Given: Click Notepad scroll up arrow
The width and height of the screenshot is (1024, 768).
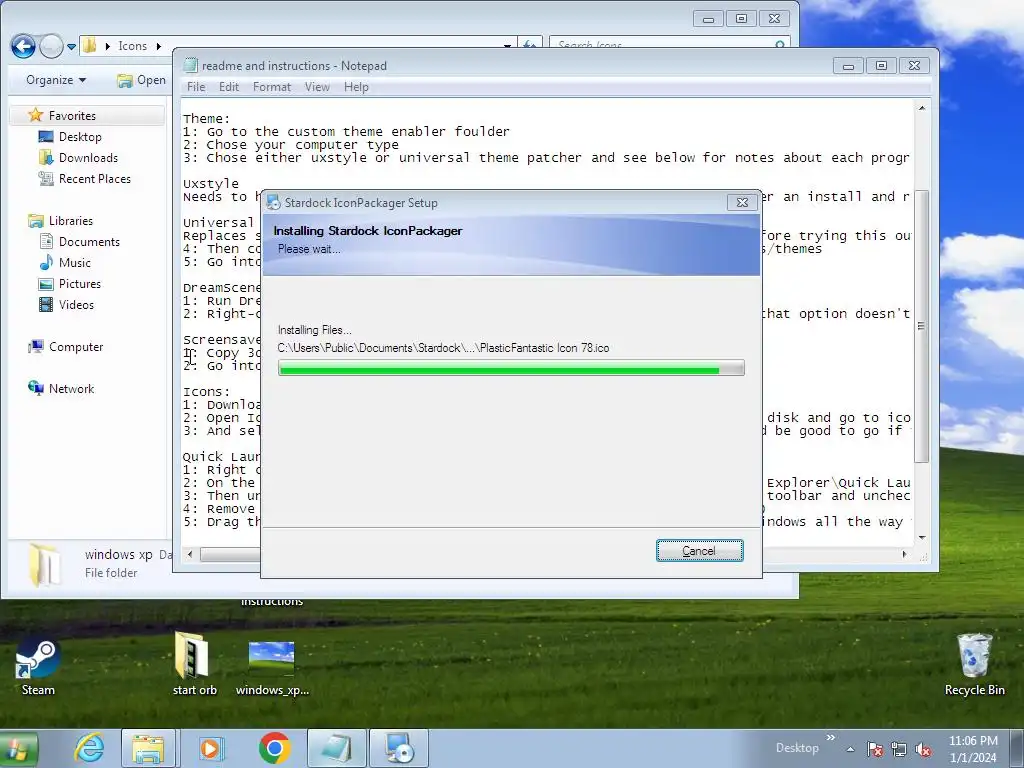Looking at the screenshot, I should pyautogui.click(x=921, y=108).
